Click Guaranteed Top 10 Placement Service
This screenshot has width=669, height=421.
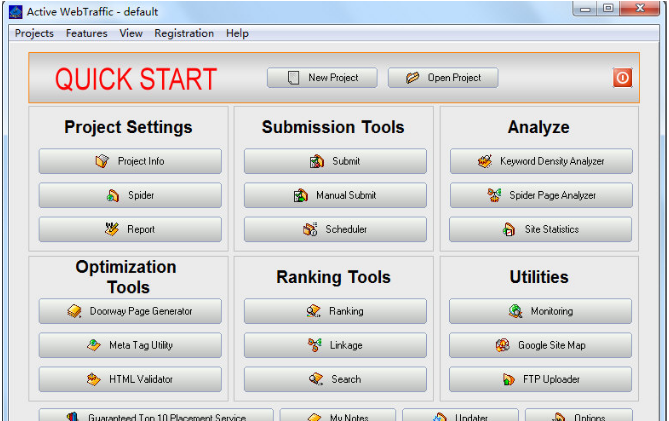pyautogui.click(x=156, y=415)
